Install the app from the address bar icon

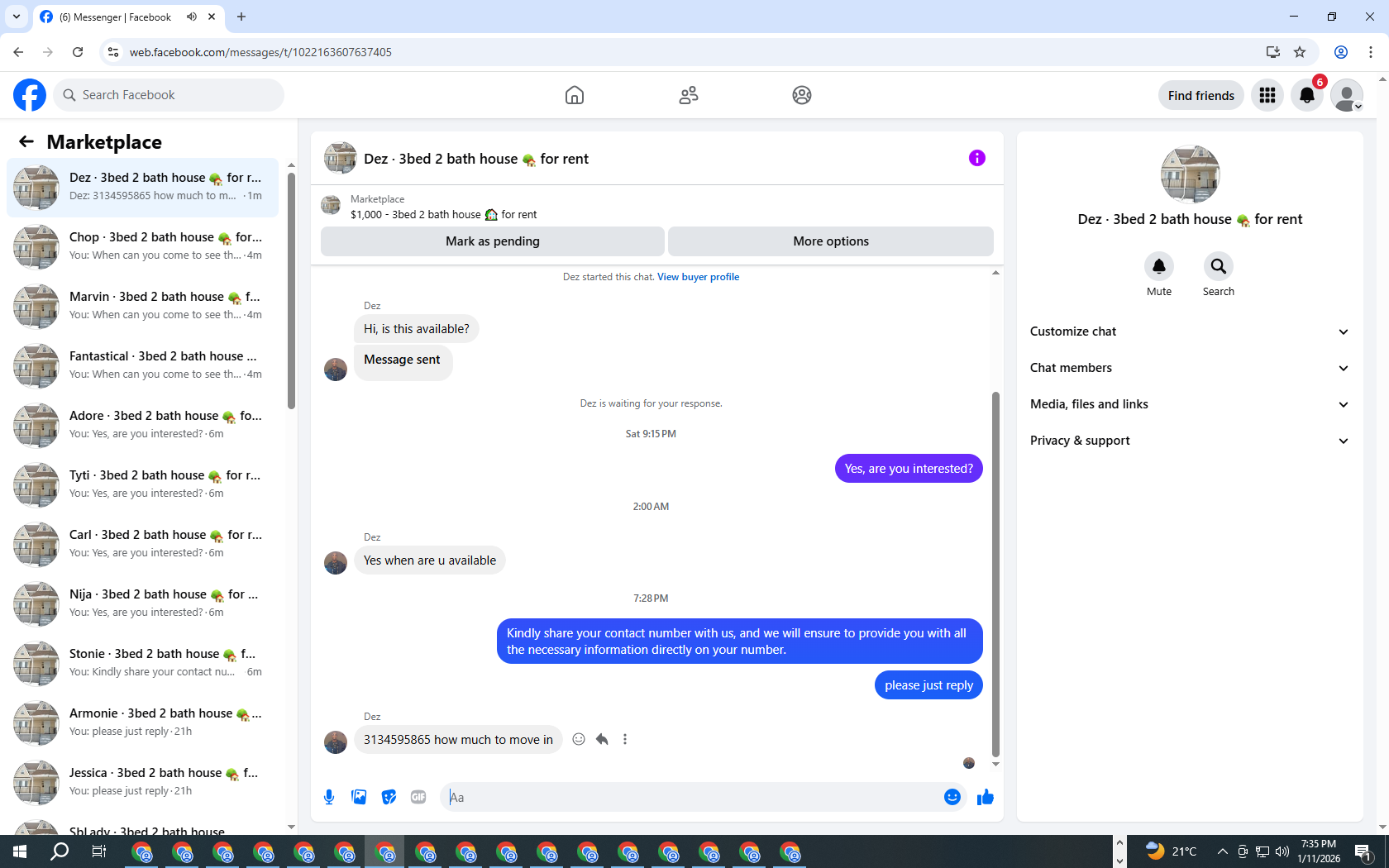(x=1273, y=52)
